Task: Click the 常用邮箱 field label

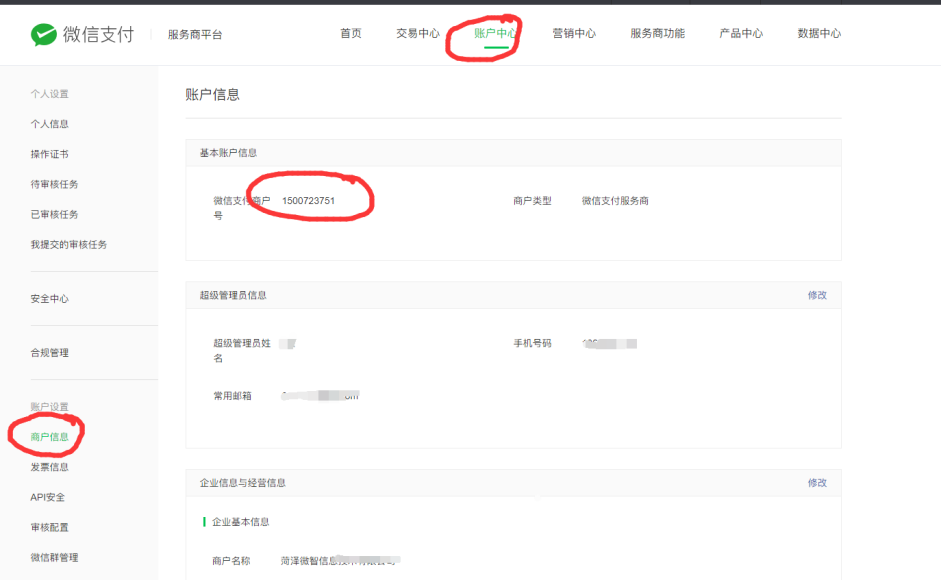Action: pyautogui.click(x=232, y=395)
